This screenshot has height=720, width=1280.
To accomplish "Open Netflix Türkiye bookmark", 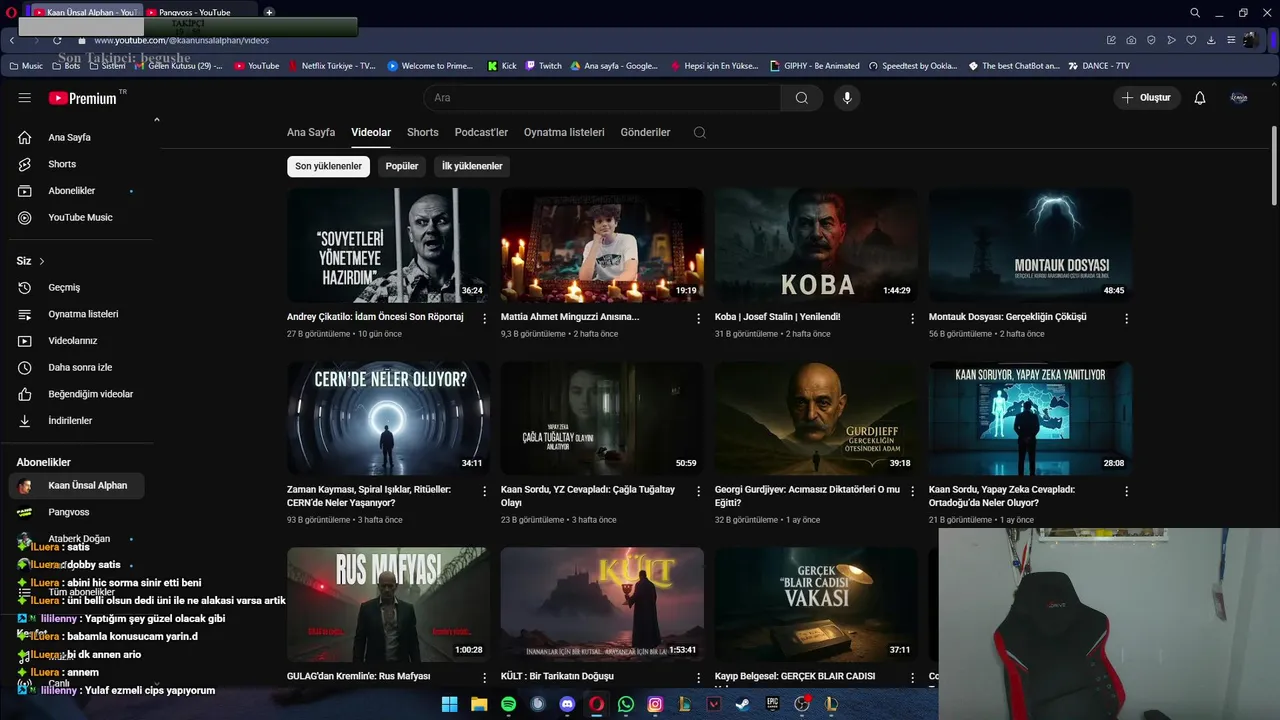I will click(x=332, y=66).
